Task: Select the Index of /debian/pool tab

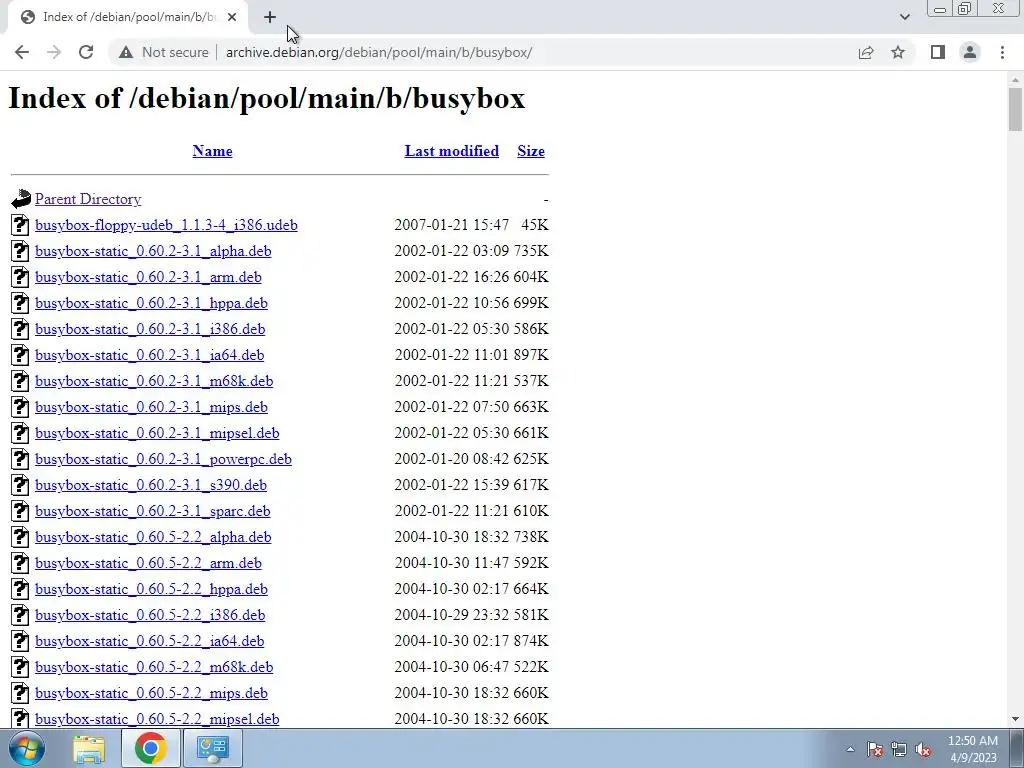Action: coord(127,18)
